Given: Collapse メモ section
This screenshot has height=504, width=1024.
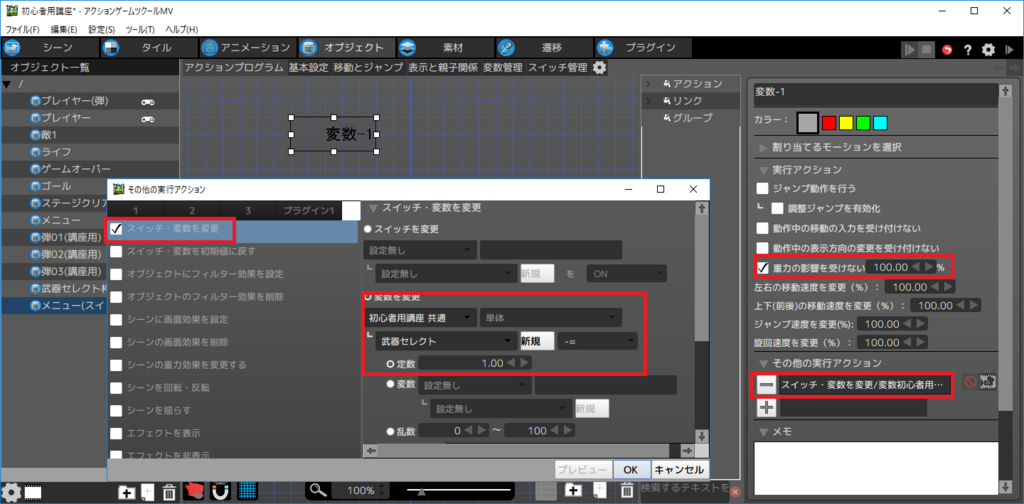Looking at the screenshot, I should (x=763, y=432).
